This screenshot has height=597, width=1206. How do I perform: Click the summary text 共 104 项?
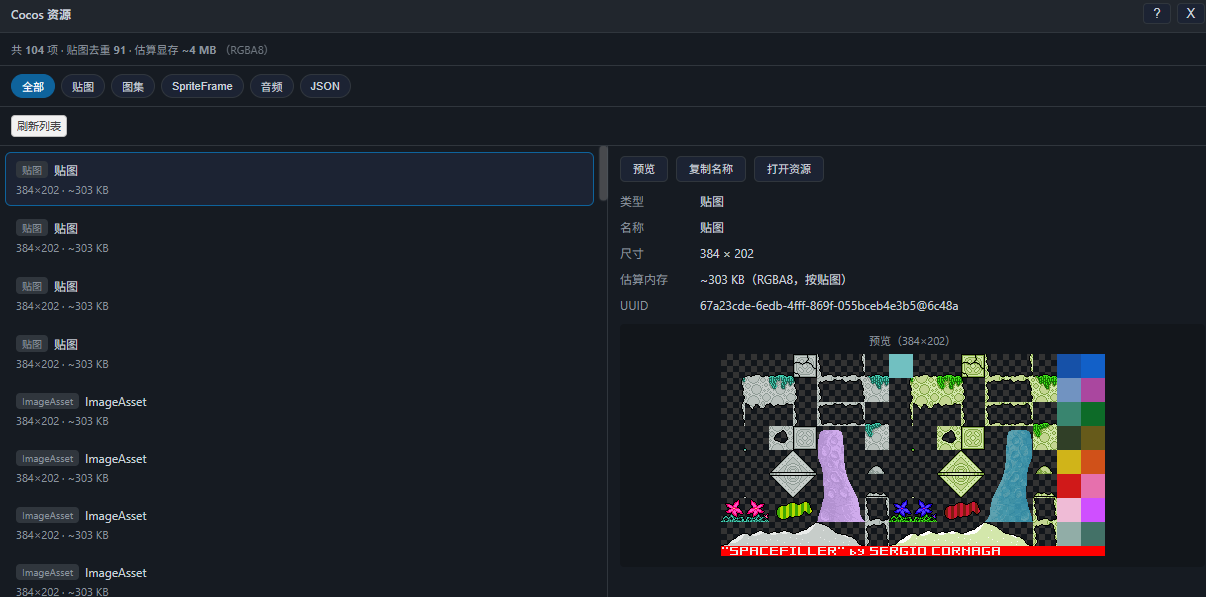[x=34, y=50]
